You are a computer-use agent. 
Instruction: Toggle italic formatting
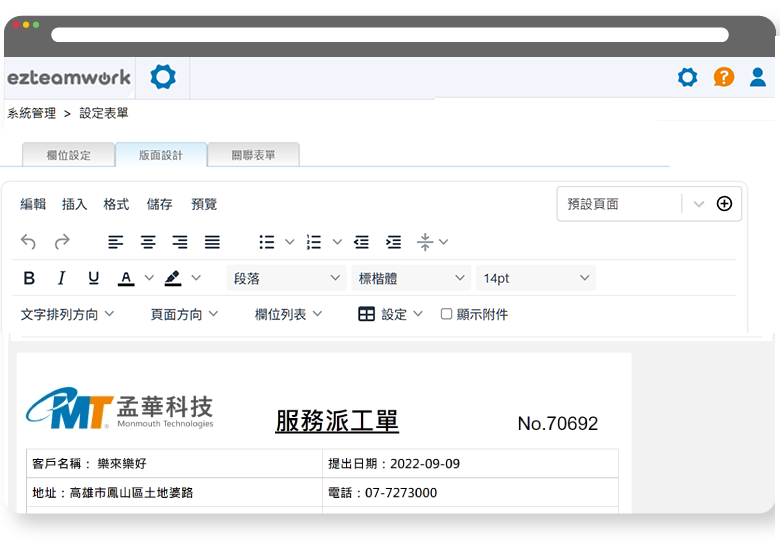tap(61, 278)
